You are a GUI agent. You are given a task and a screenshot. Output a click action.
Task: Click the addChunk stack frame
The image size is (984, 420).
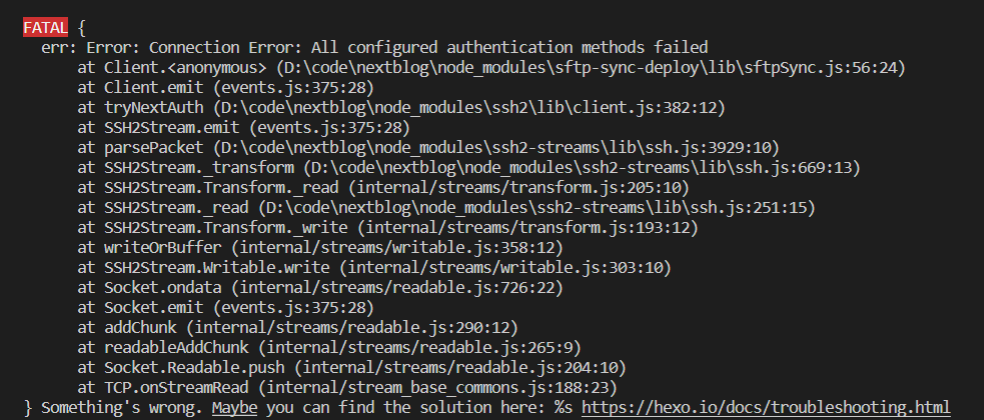pos(298,328)
